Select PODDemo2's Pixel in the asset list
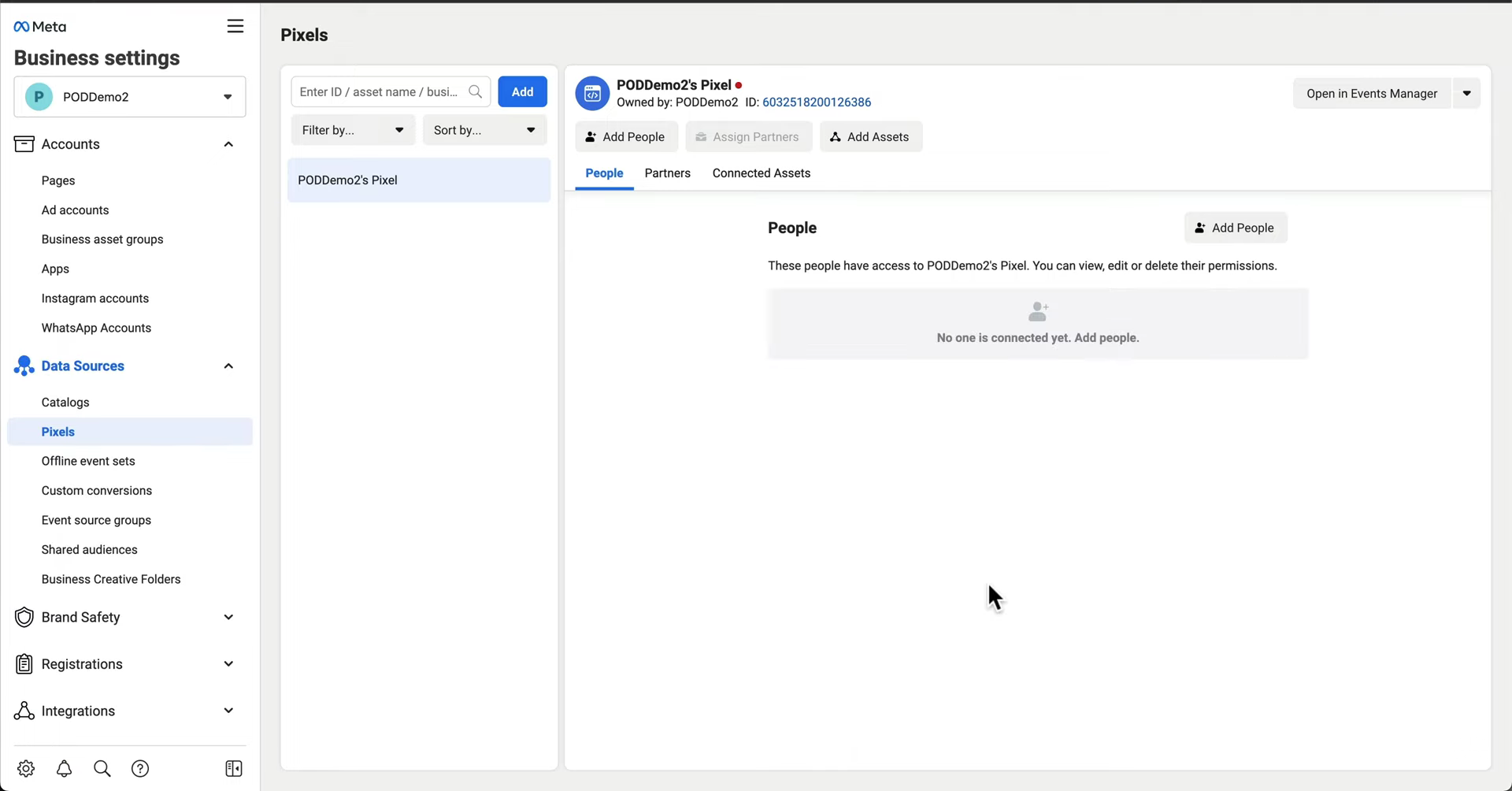The image size is (1512, 791). 419,180
